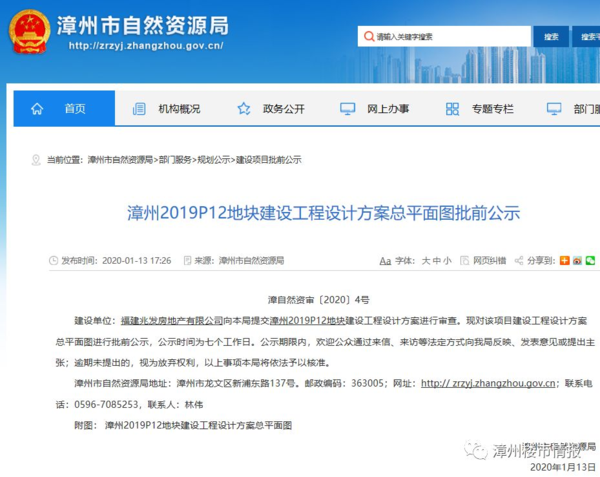The height and width of the screenshot is (477, 600).
Task: Click the orange share icon after 分享到
Action: [564, 260]
